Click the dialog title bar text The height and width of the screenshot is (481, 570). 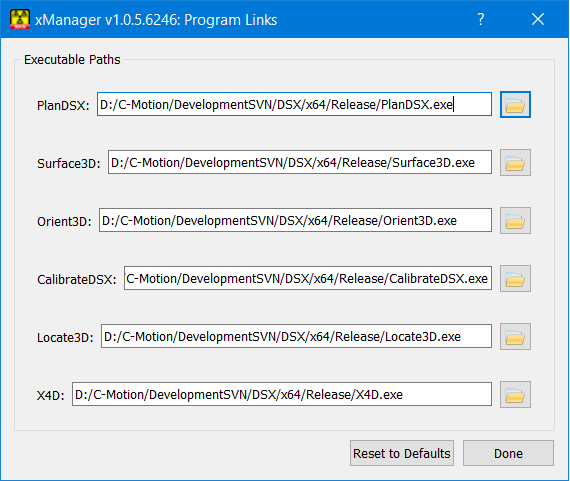(x=156, y=20)
